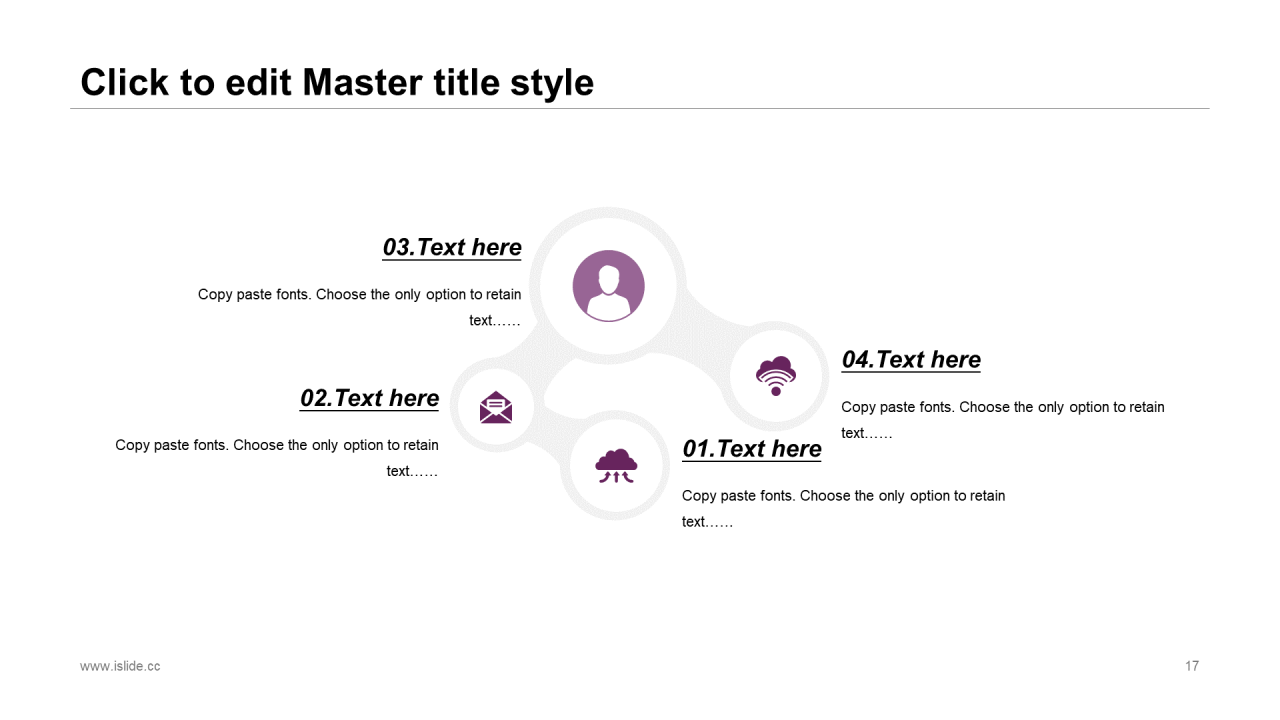Click the heading '02.Text here'

click(369, 398)
